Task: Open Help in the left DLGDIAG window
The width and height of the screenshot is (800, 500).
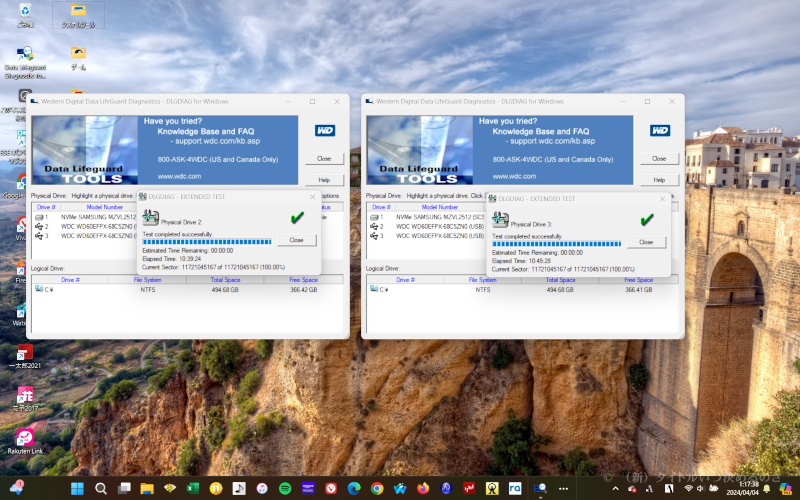Action: [324, 180]
